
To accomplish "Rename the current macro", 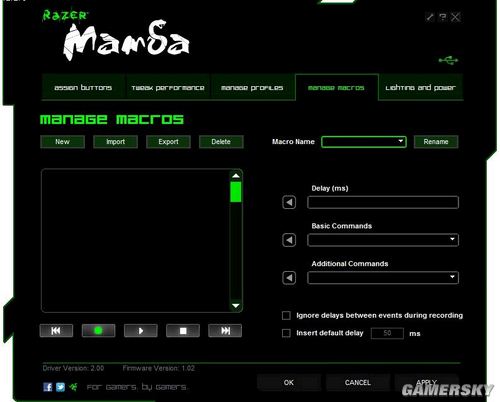I will click(x=436, y=142).
